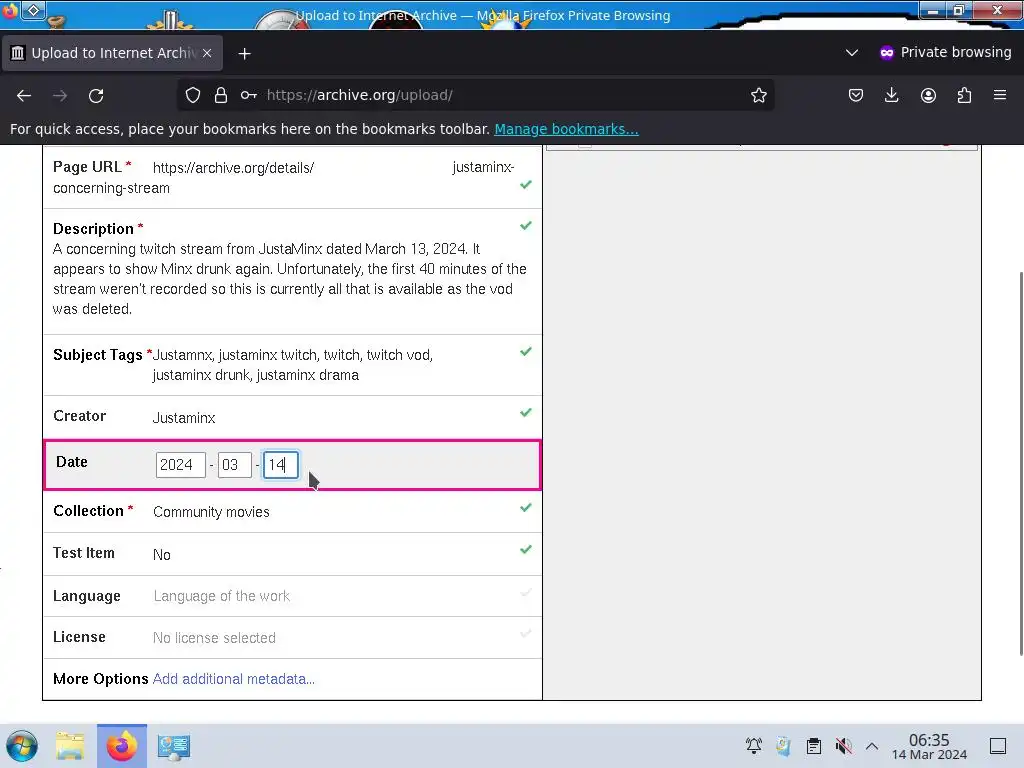The image size is (1024, 768).
Task: Open a new tab
Action: (x=244, y=54)
